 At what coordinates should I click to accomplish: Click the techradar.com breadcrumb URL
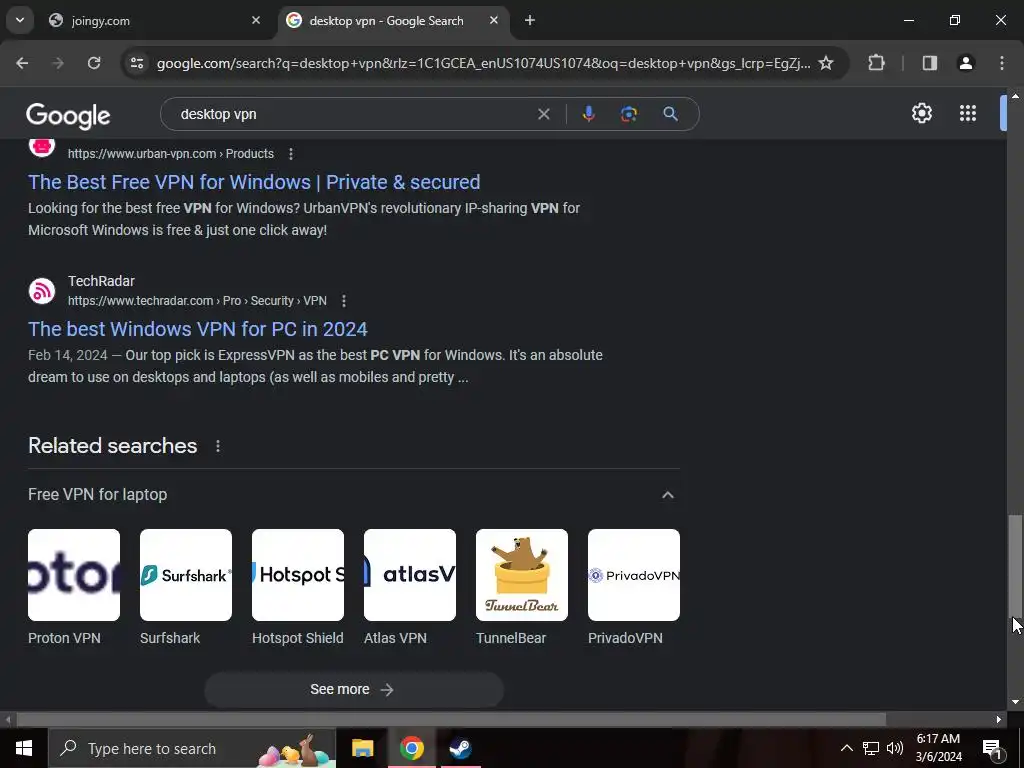tap(197, 301)
